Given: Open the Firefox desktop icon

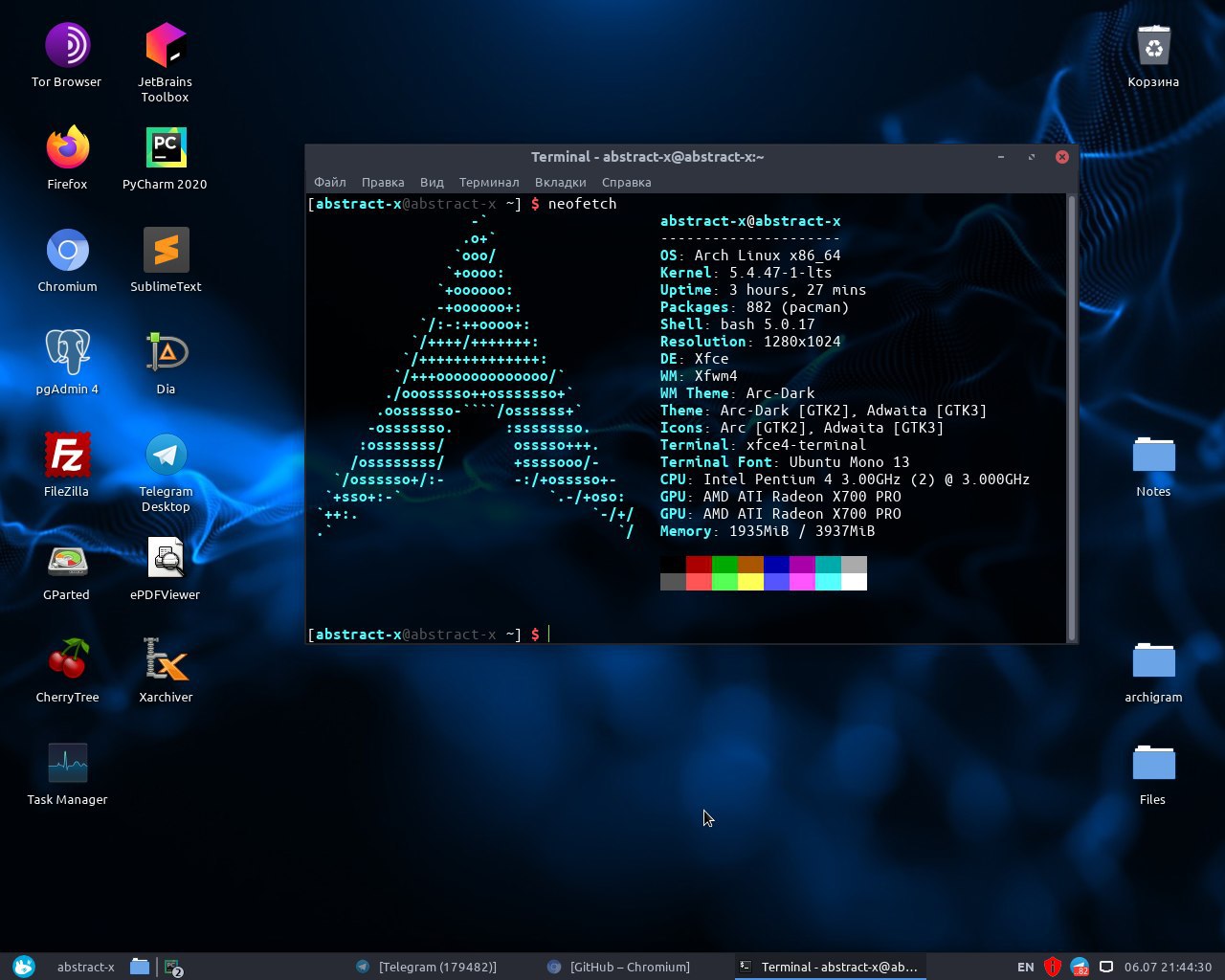Looking at the screenshot, I should coord(67,159).
